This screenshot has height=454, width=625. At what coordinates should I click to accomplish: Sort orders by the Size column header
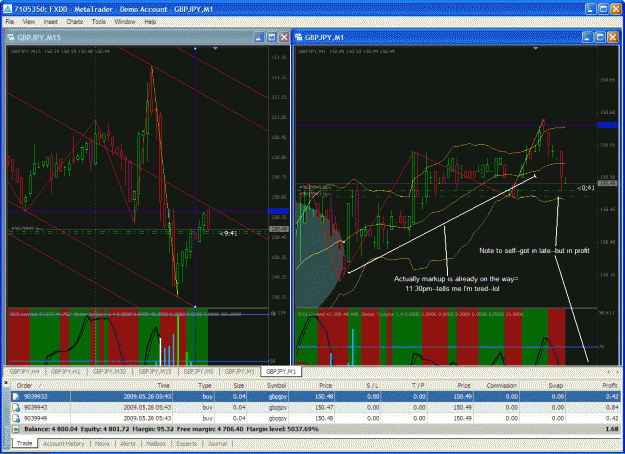[x=238, y=385]
